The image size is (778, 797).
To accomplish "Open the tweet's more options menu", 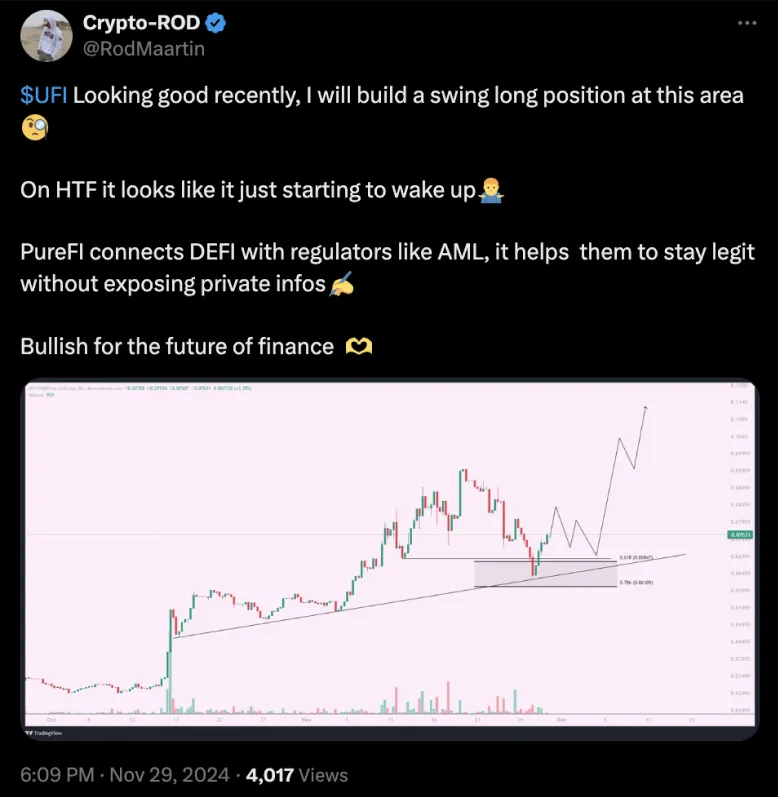I will click(x=746, y=23).
